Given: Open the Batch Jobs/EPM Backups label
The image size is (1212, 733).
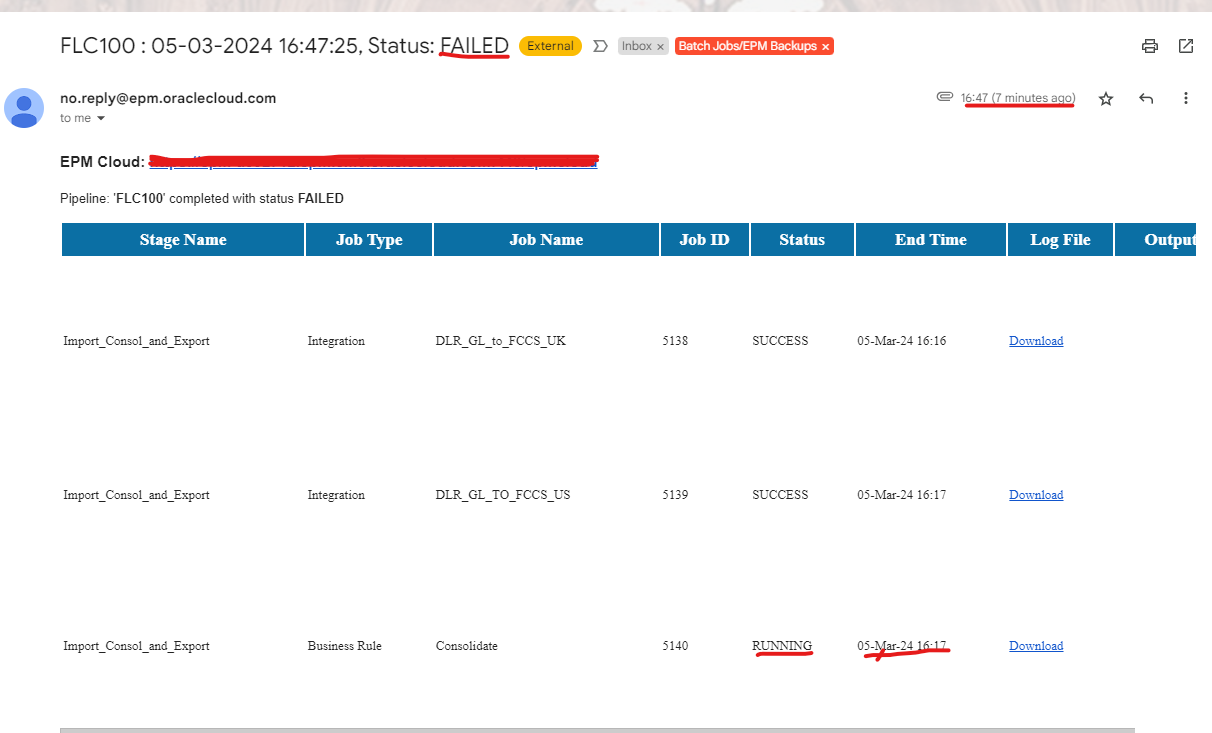Looking at the screenshot, I should coord(748,46).
